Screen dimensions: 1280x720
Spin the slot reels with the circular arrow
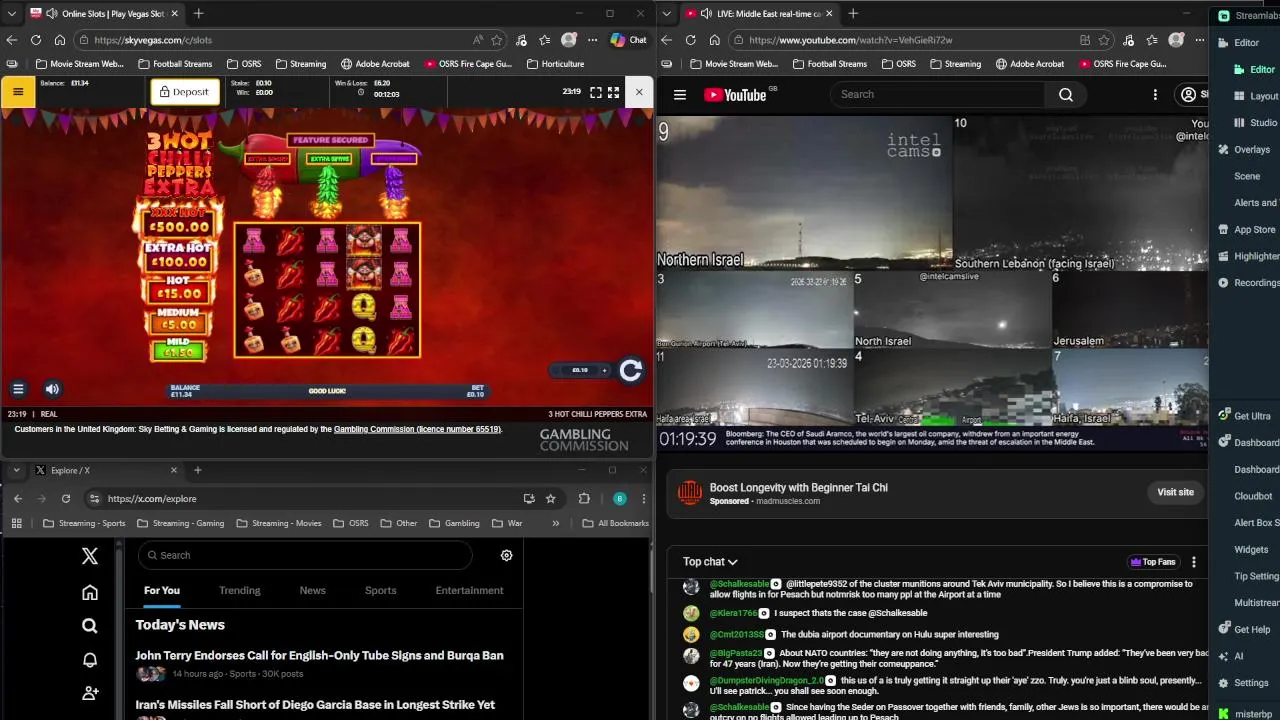point(630,371)
